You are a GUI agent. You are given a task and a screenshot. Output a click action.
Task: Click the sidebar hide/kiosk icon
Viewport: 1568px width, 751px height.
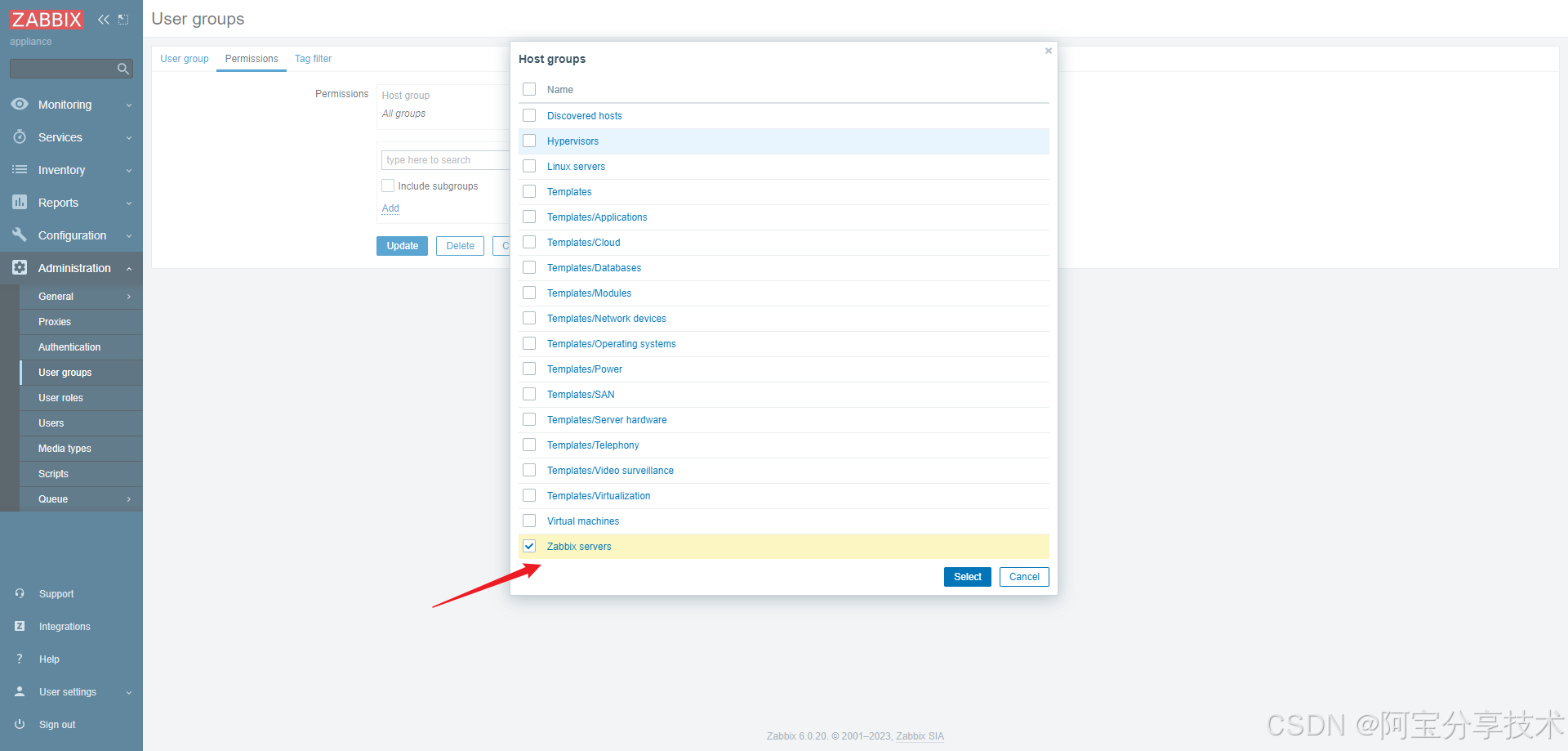pos(123,19)
